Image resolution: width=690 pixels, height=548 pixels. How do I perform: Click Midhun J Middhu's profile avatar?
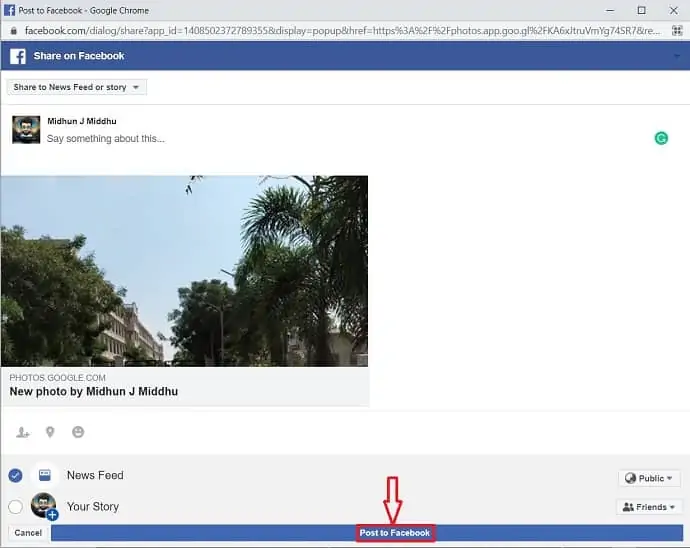click(26, 129)
